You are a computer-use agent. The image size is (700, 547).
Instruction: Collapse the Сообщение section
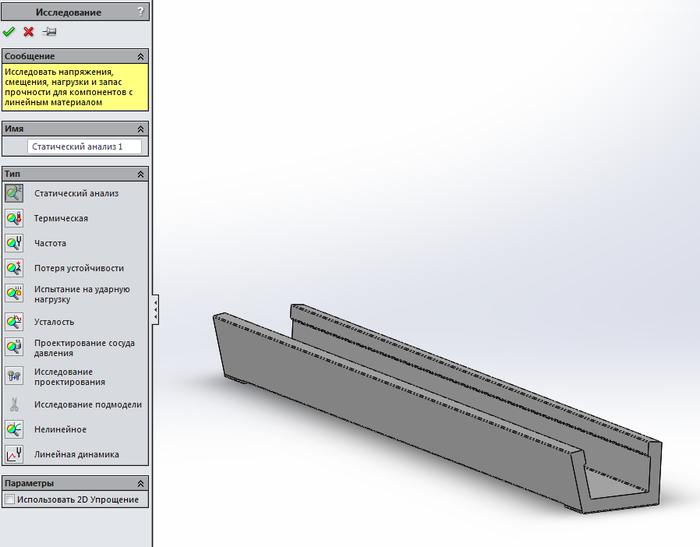(141, 57)
